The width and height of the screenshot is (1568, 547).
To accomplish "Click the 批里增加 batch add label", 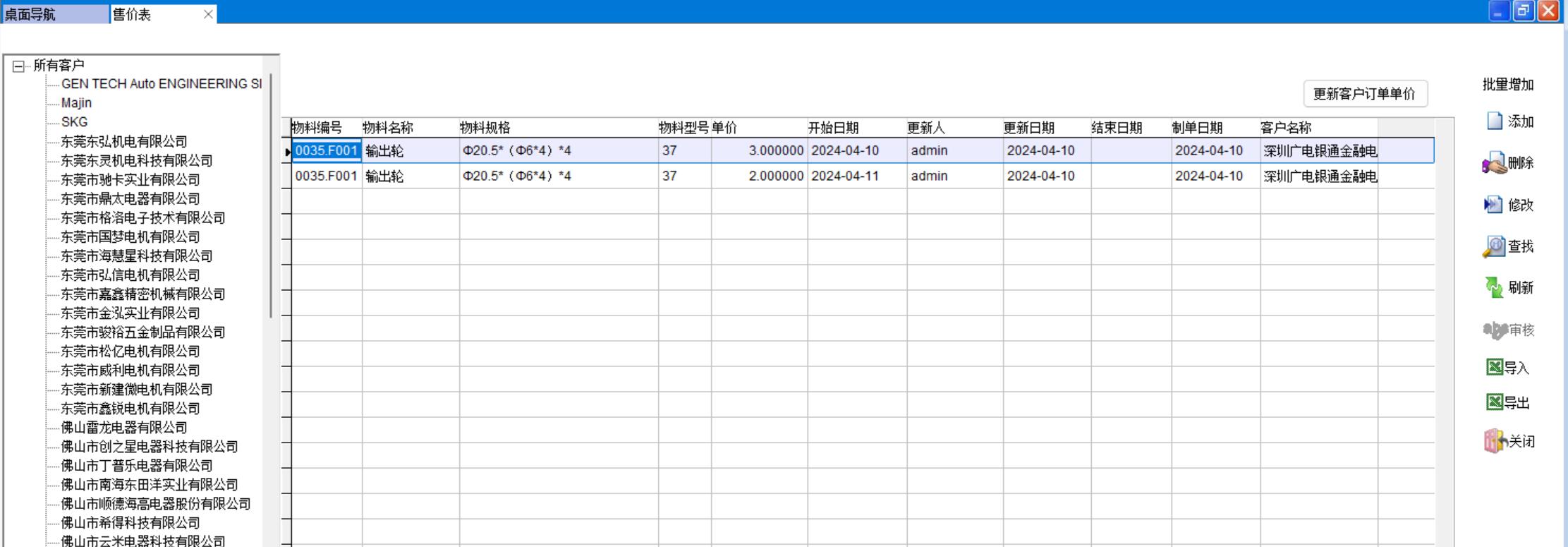I will pos(1508,85).
